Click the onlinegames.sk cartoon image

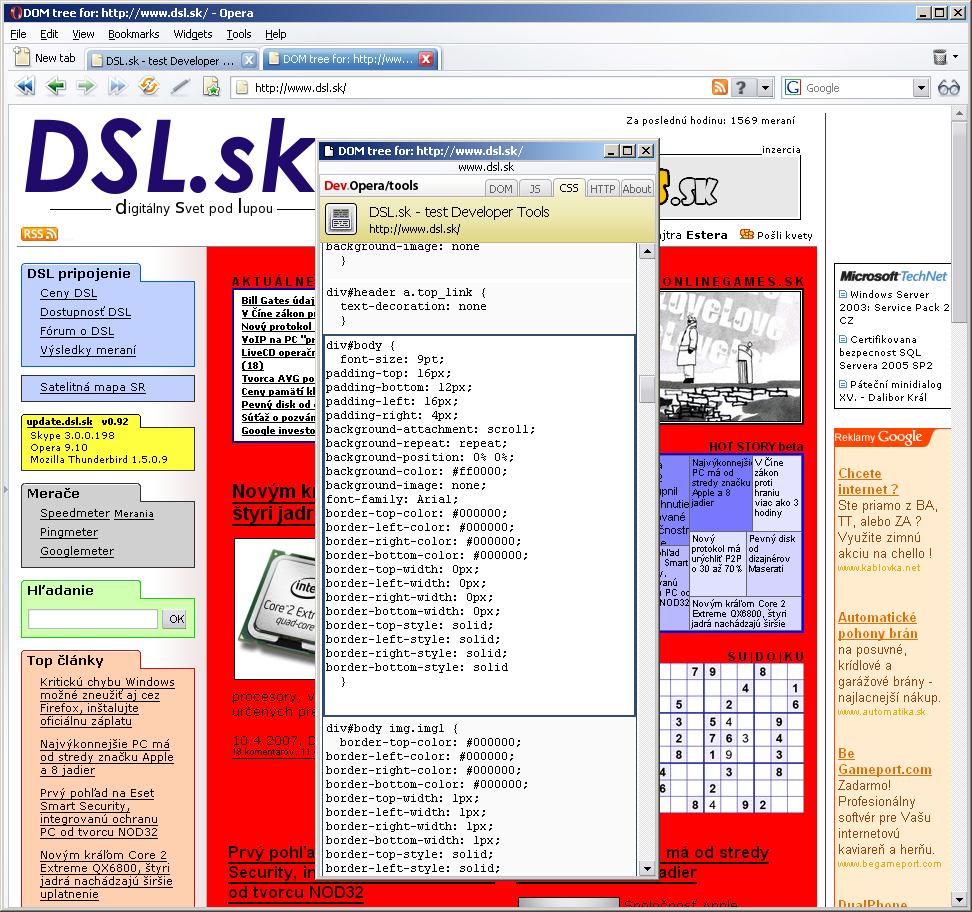tap(730, 357)
